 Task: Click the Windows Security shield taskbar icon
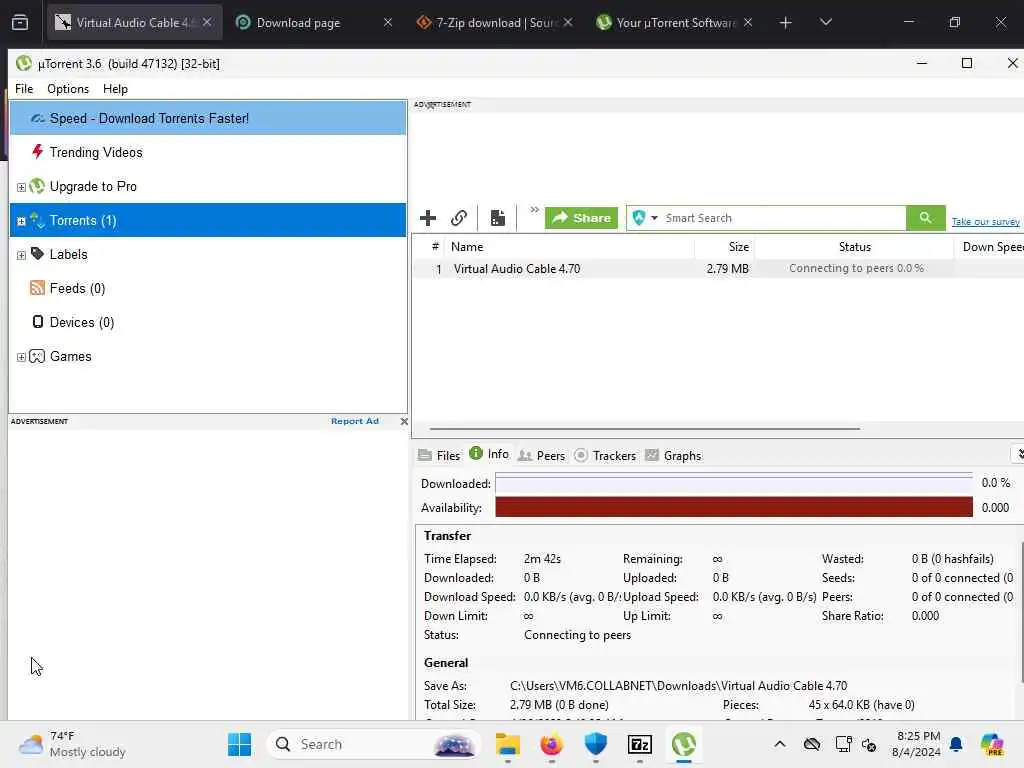(596, 744)
